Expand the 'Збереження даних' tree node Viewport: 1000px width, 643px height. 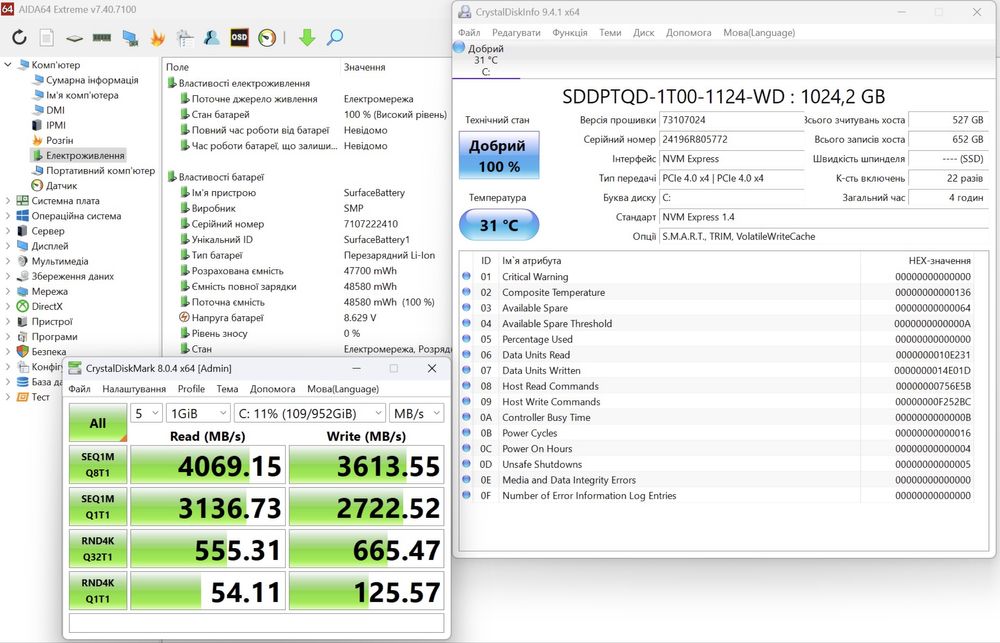8,276
